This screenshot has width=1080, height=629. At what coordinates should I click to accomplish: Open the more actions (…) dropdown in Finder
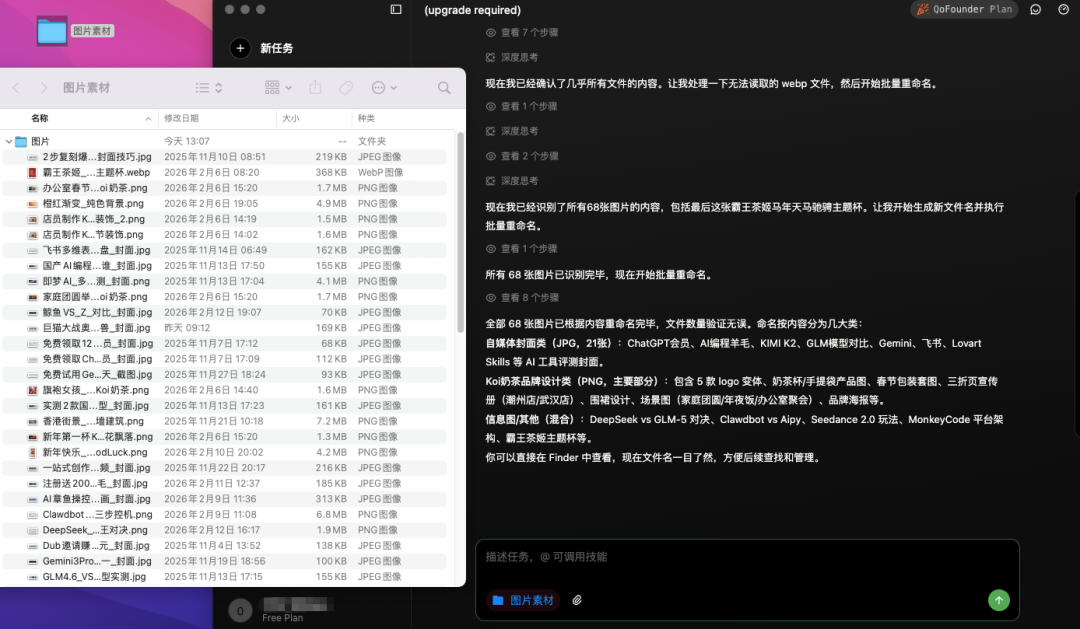(x=381, y=88)
